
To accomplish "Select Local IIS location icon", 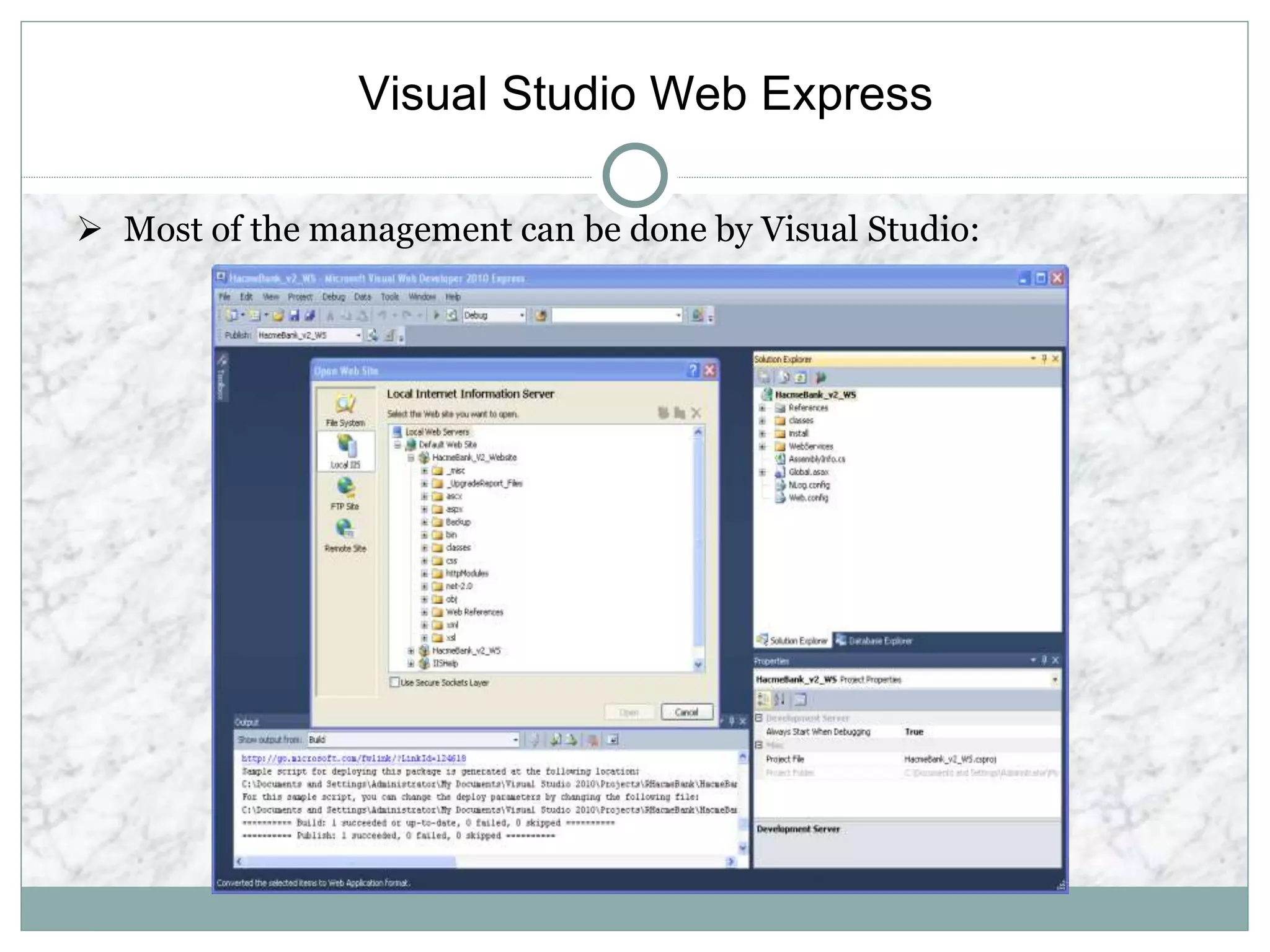I will (x=345, y=452).
